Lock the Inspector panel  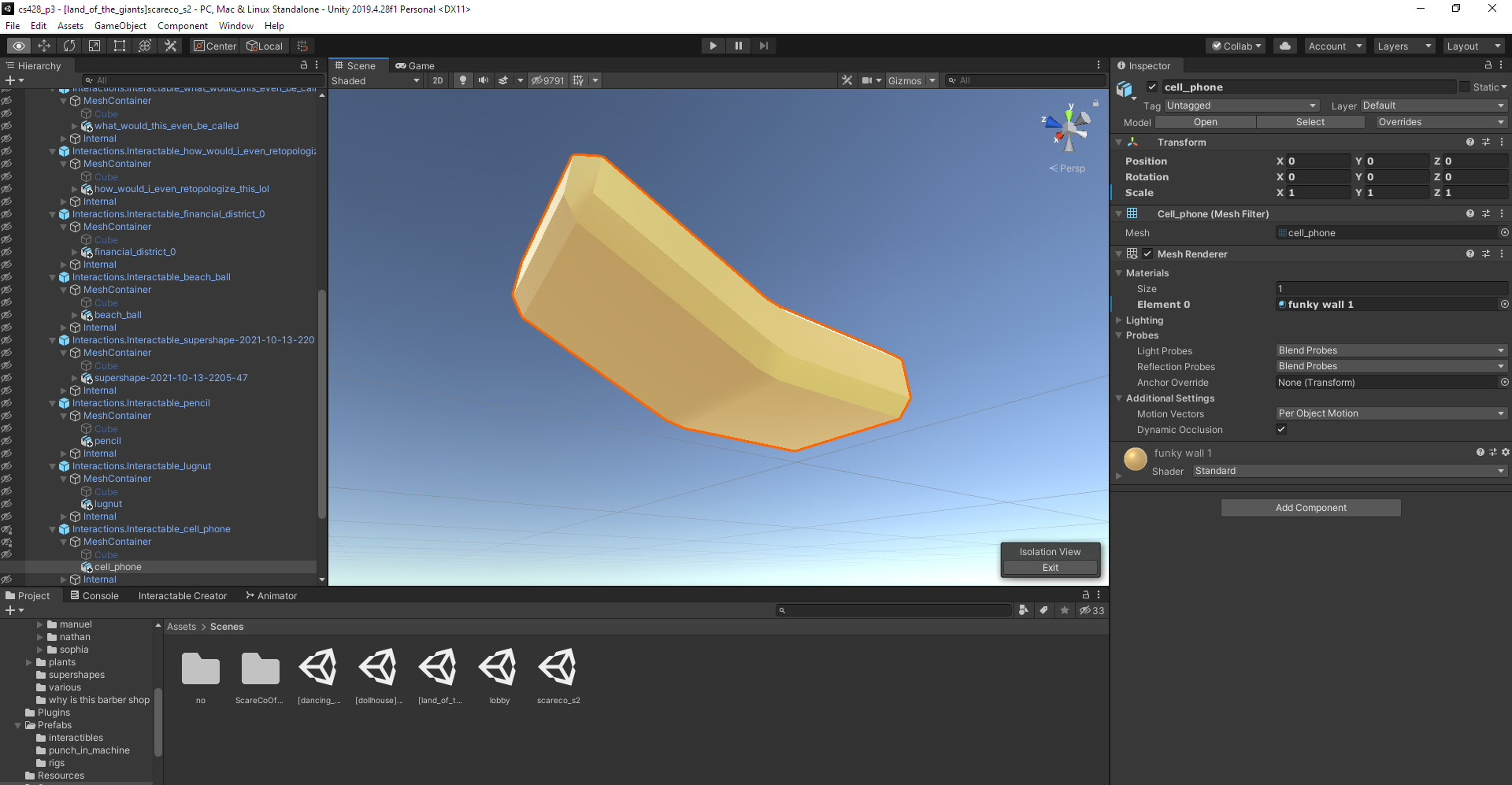1488,65
